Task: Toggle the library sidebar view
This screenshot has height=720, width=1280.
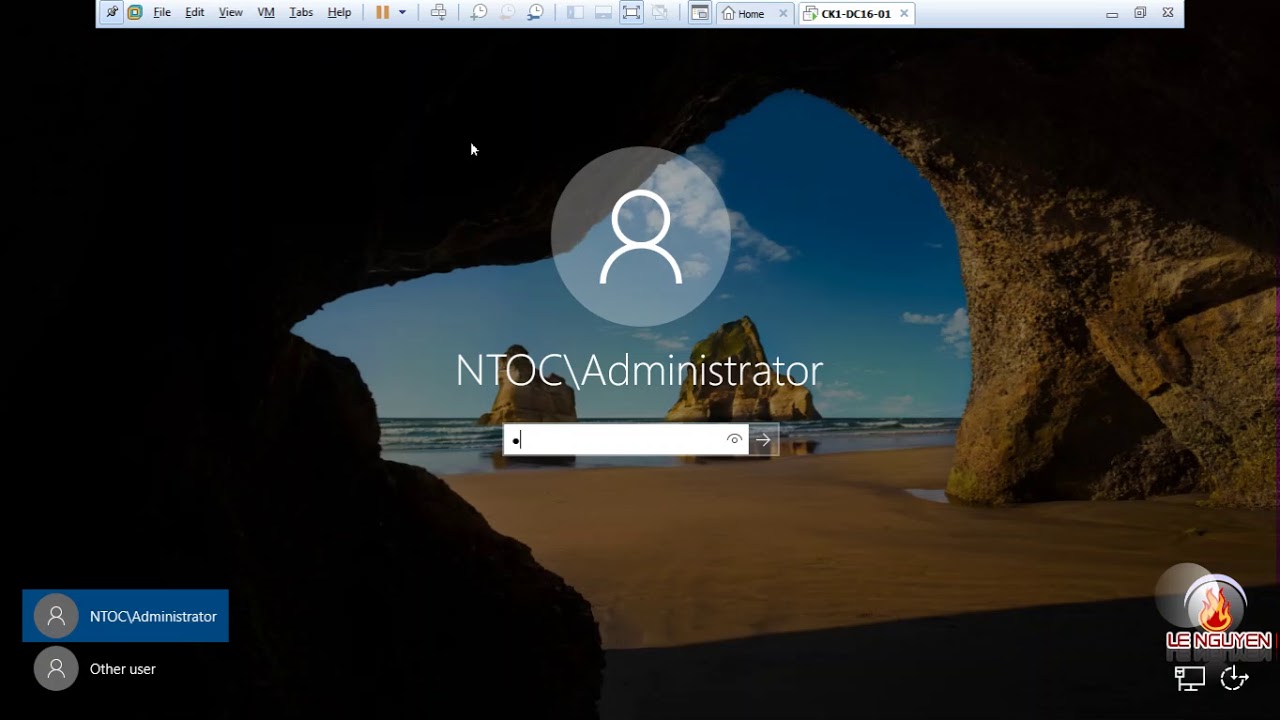Action: 575,13
